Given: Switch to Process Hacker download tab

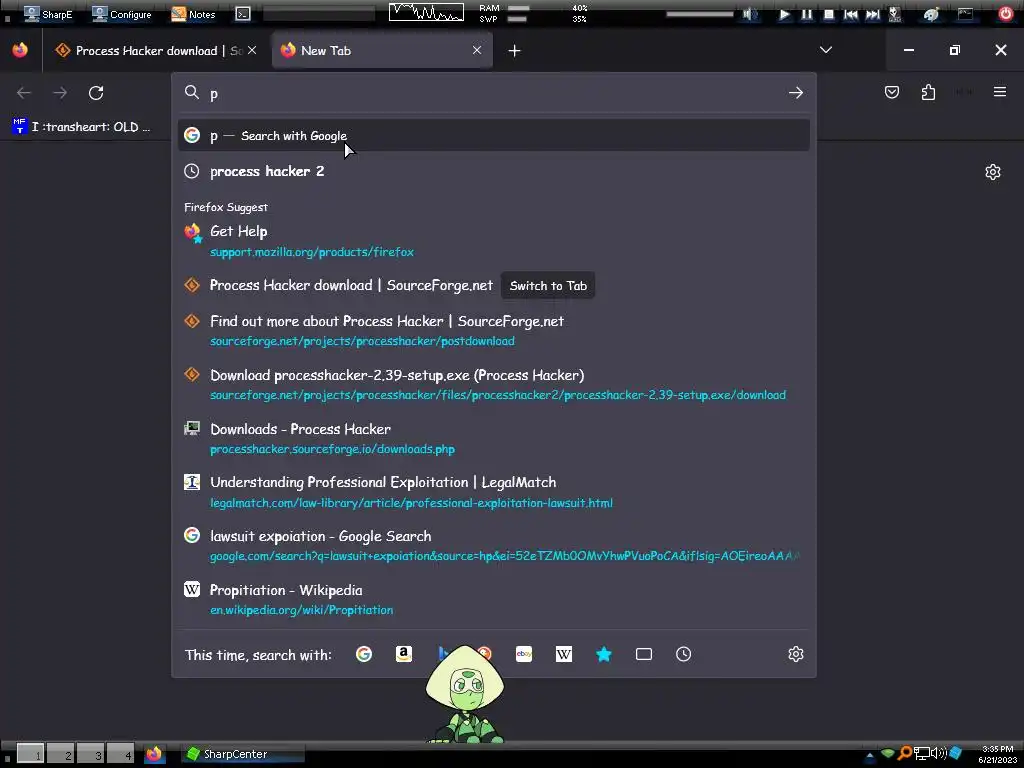Looking at the screenshot, I should (149, 50).
